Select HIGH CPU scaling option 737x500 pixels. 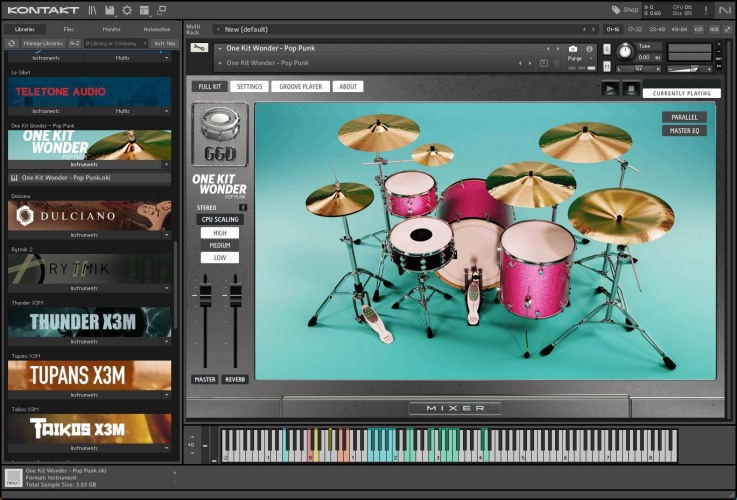(x=219, y=232)
